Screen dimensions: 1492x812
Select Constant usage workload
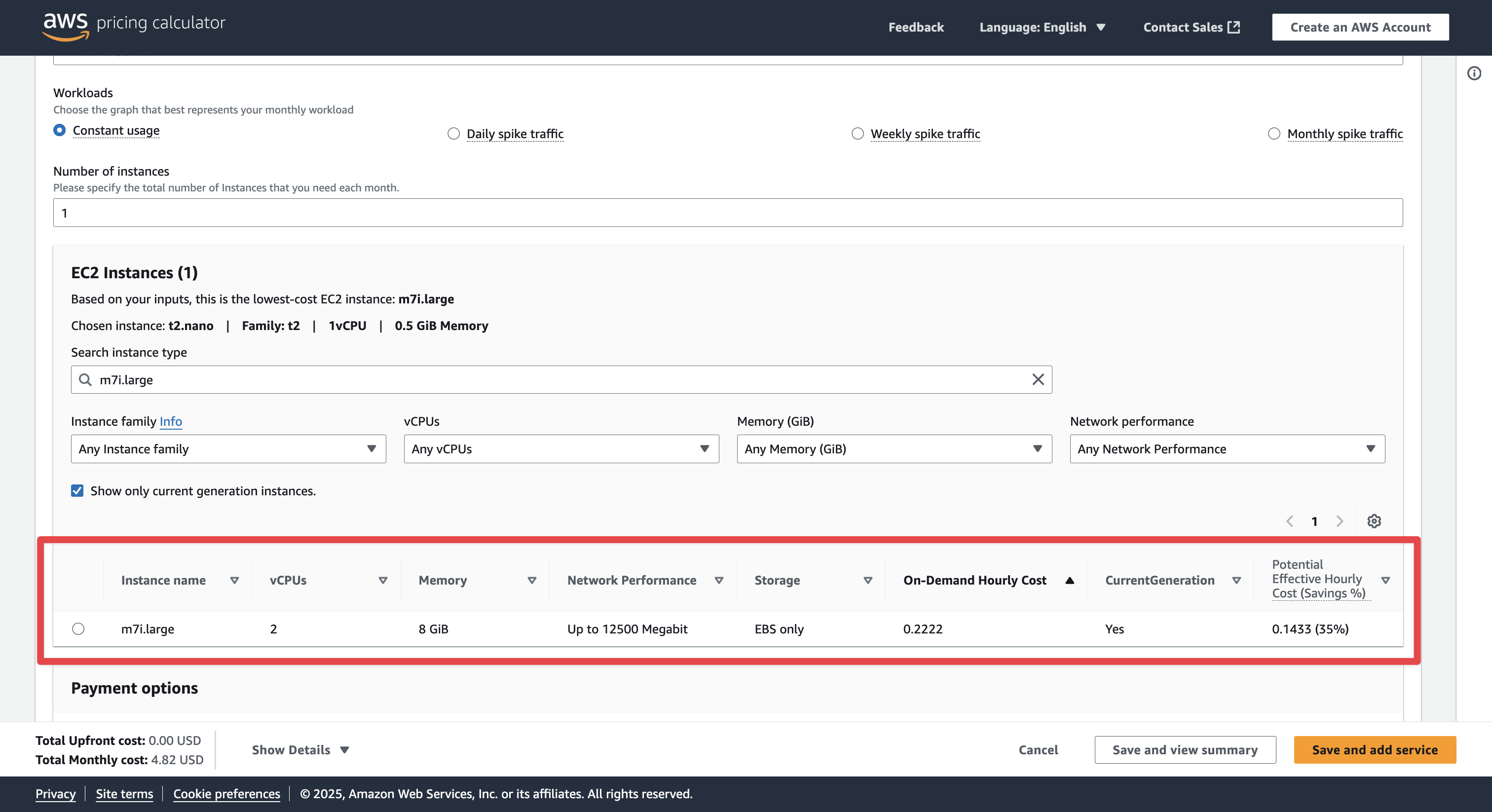pos(60,130)
